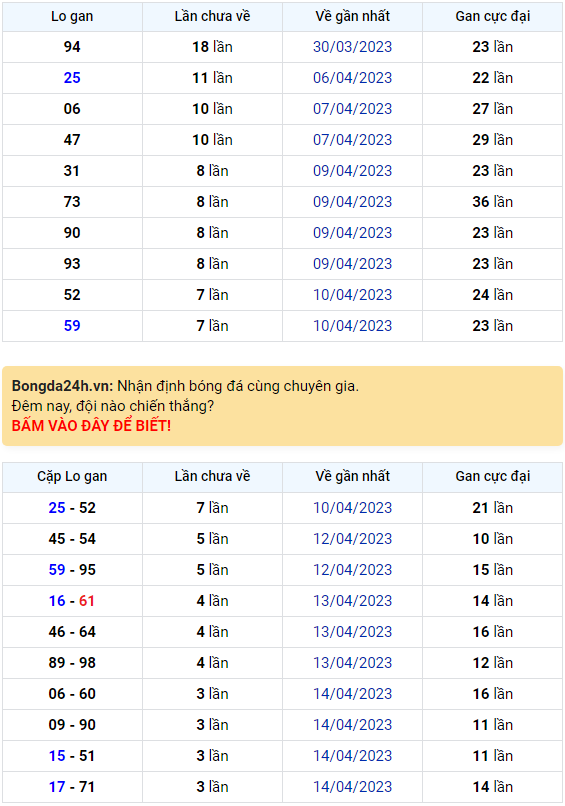The image size is (565, 806).
Task: Select the blue Lo gan number 25
Action: [x=72, y=78]
